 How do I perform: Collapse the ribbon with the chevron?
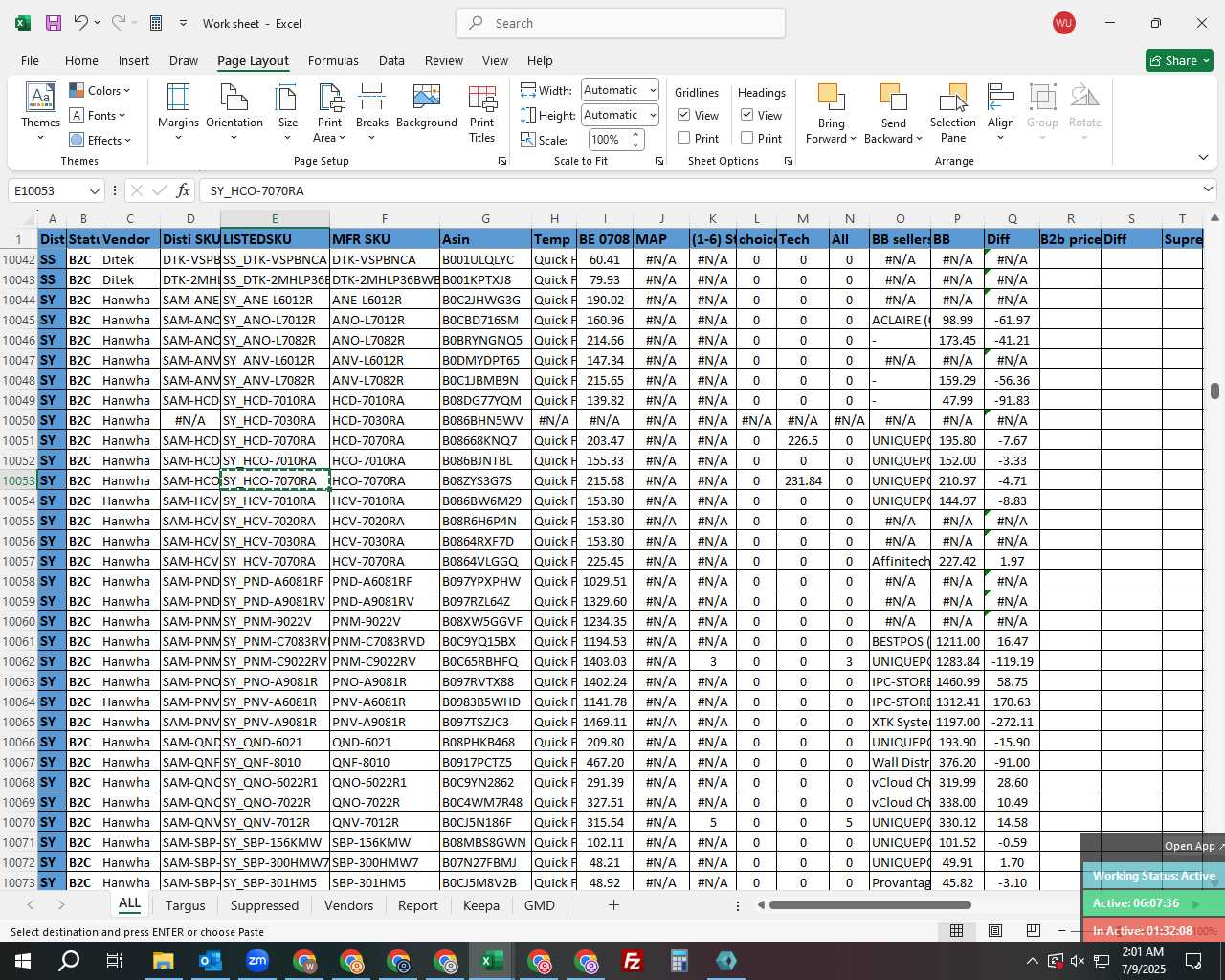point(1203,158)
